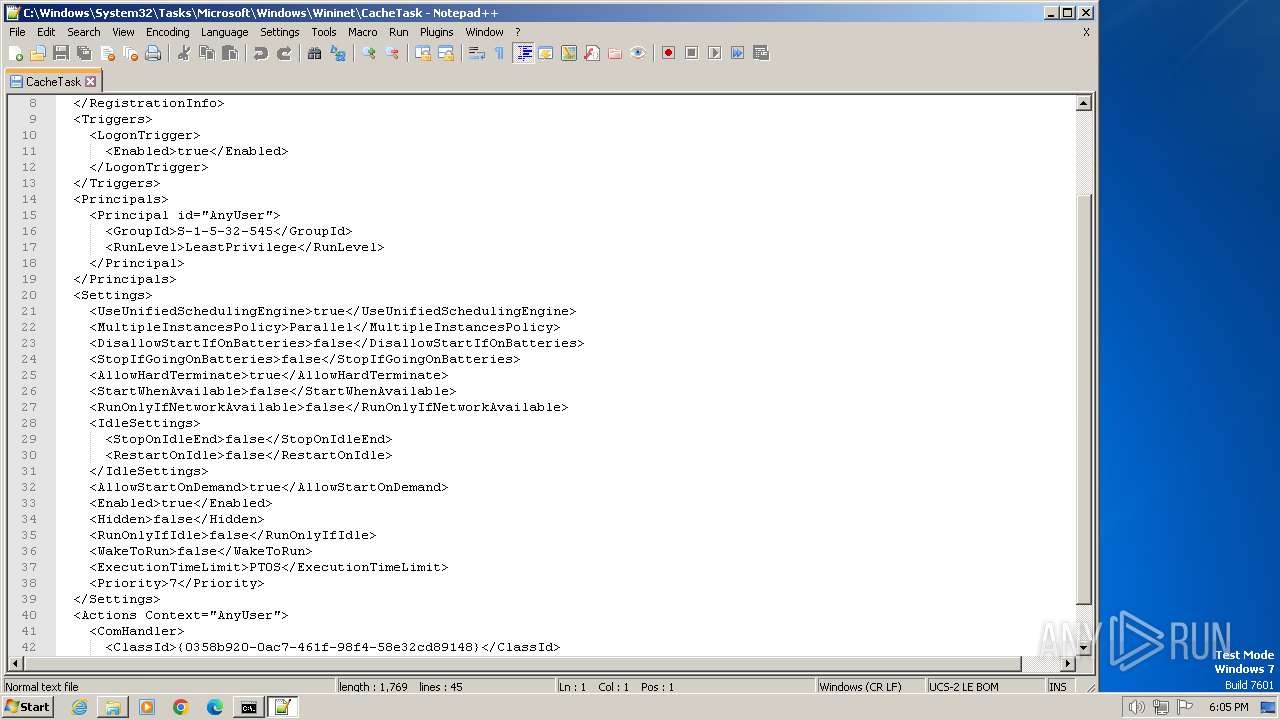Open user-defined language dialog icon
Viewport: 1280px width, 720px height.
545,53
